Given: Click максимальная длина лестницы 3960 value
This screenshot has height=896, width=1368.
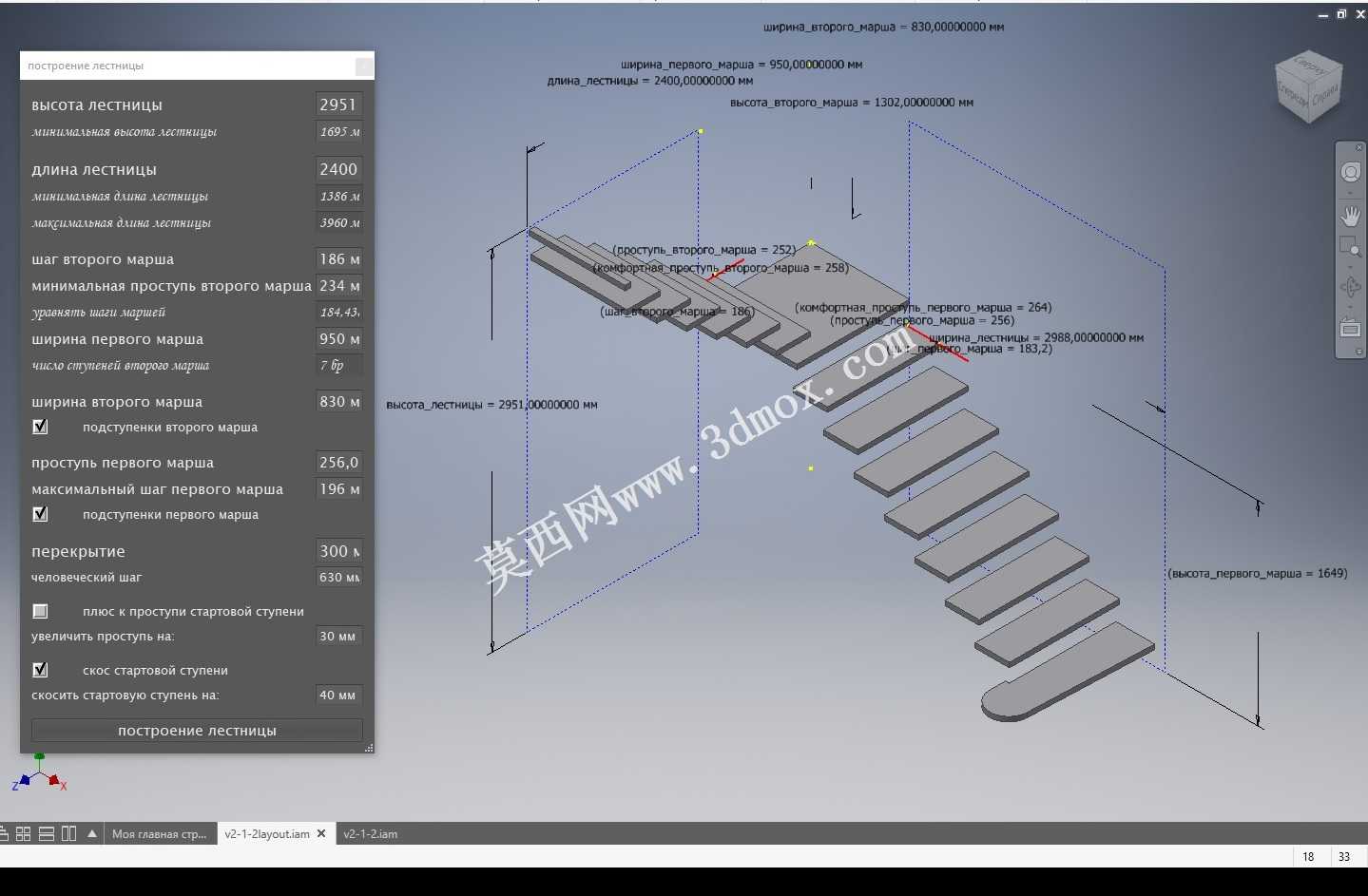Looking at the screenshot, I should pos(338,222).
